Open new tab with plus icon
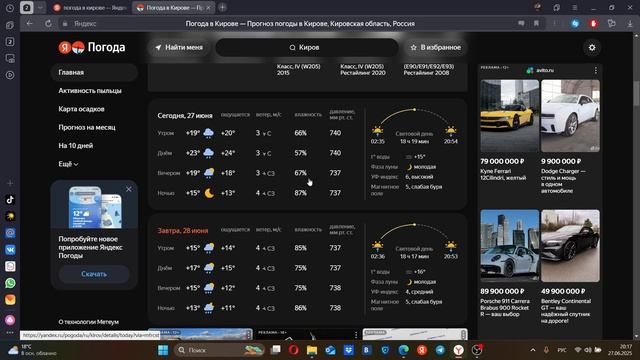The image size is (640, 360). (222, 8)
